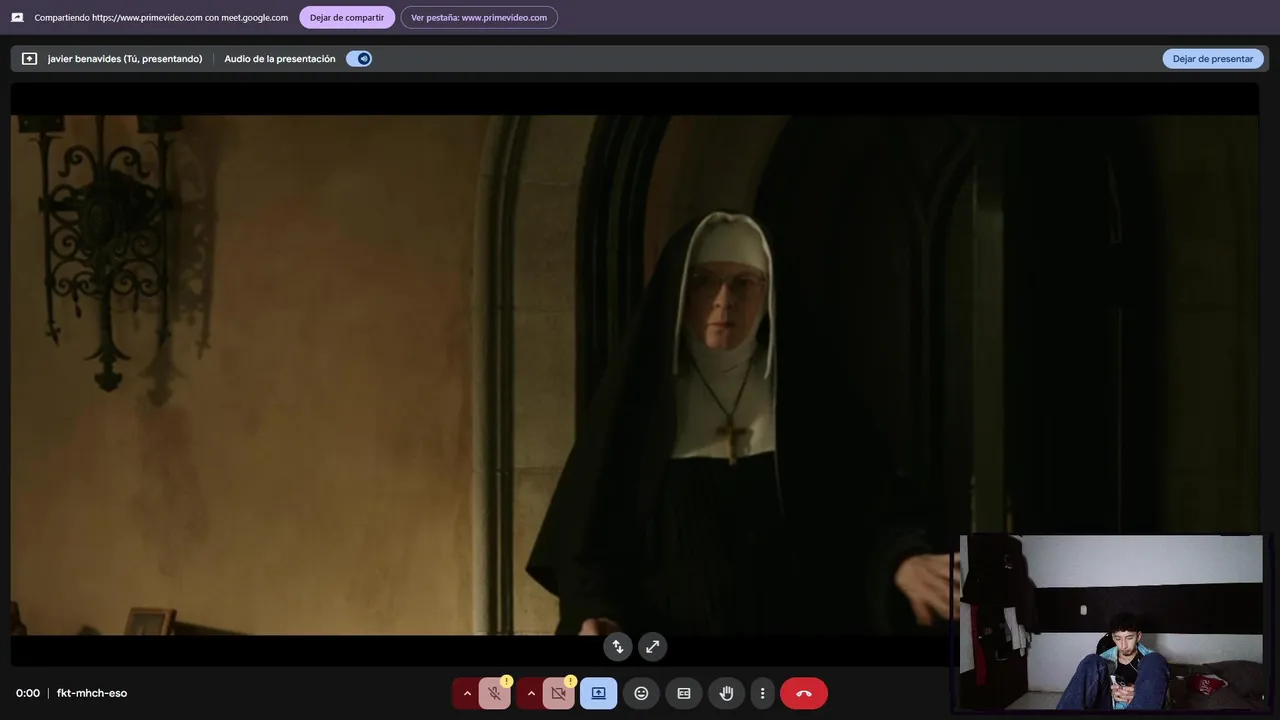The height and width of the screenshot is (720, 1280).
Task: Select the self-view camera thumbnail
Action: coord(1110,622)
